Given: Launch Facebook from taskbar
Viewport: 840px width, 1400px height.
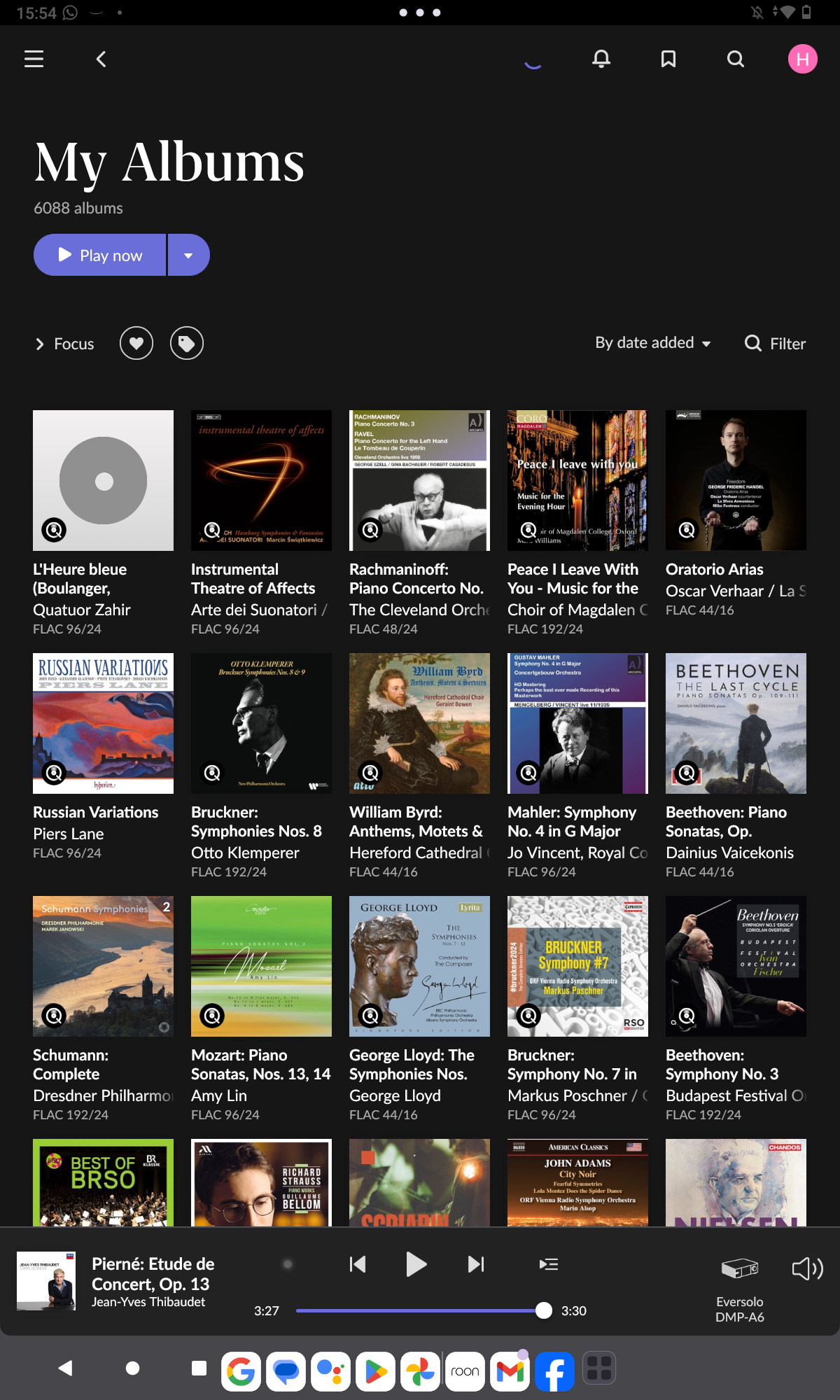Looking at the screenshot, I should [x=554, y=1371].
